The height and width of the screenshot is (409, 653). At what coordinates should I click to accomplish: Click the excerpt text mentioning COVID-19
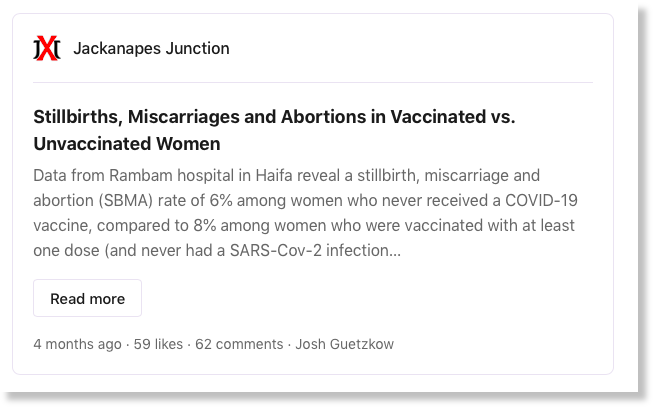click(x=541, y=200)
